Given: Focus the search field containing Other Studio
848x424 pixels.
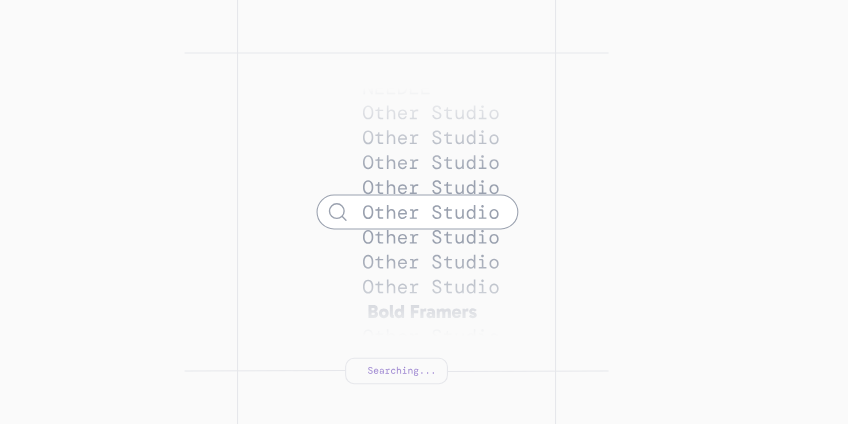Looking at the screenshot, I should coord(430,212).
